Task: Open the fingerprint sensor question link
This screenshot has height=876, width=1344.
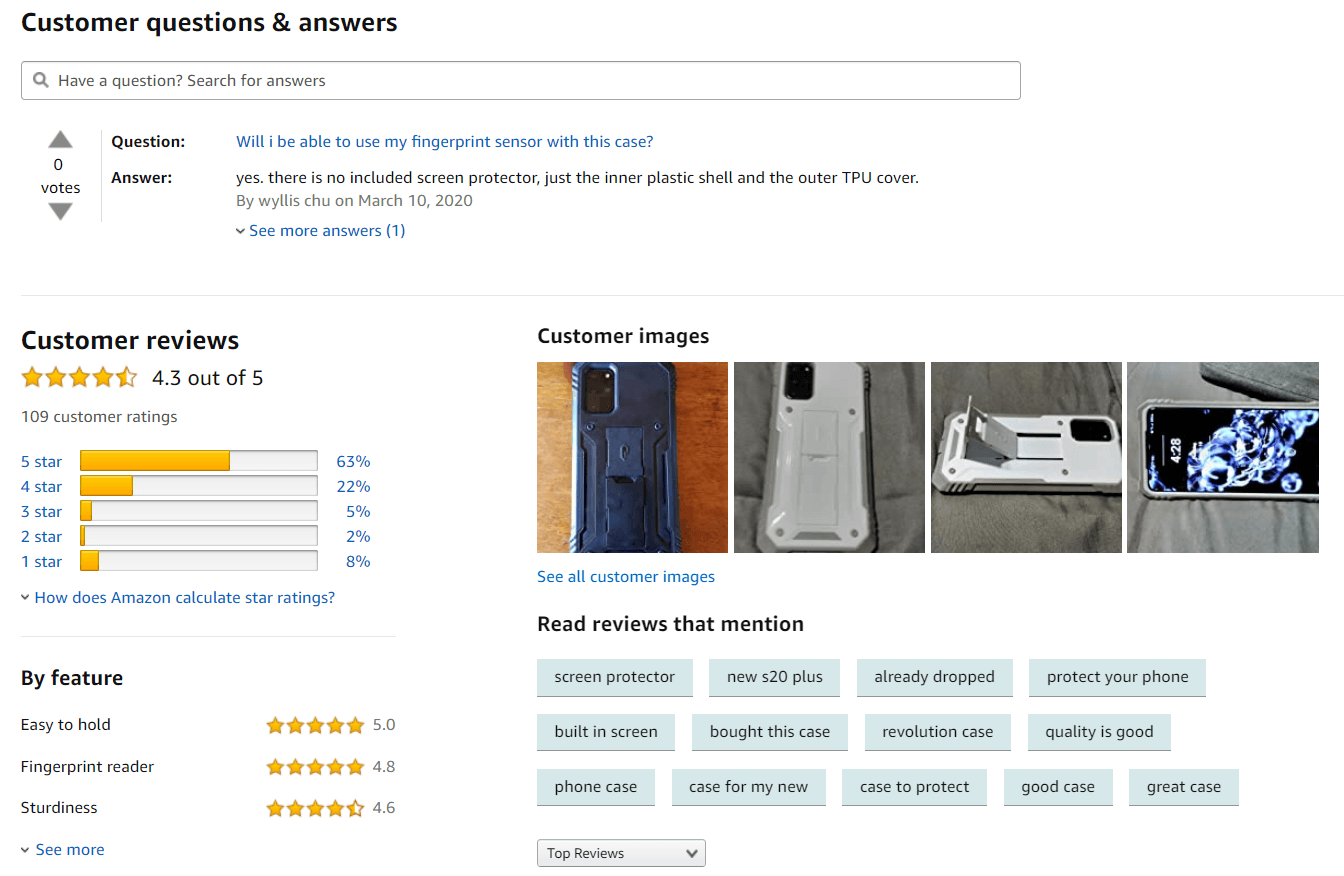Action: (444, 141)
